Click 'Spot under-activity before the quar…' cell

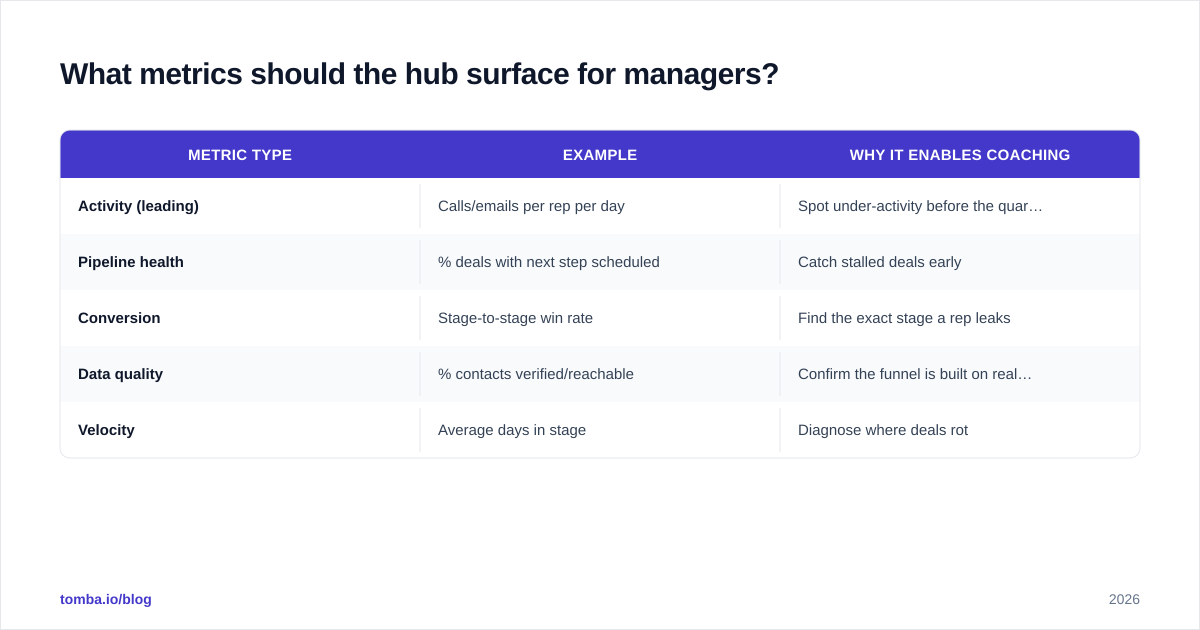point(960,206)
